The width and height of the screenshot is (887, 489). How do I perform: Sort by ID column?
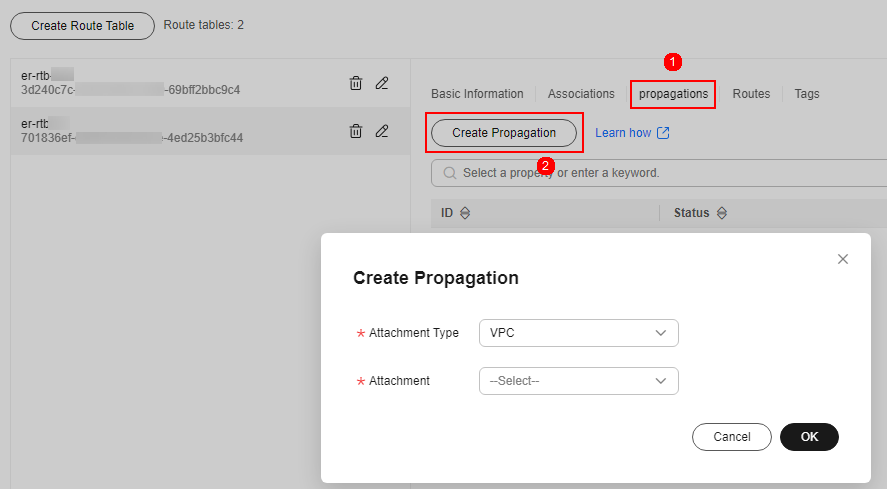pyautogui.click(x=464, y=213)
